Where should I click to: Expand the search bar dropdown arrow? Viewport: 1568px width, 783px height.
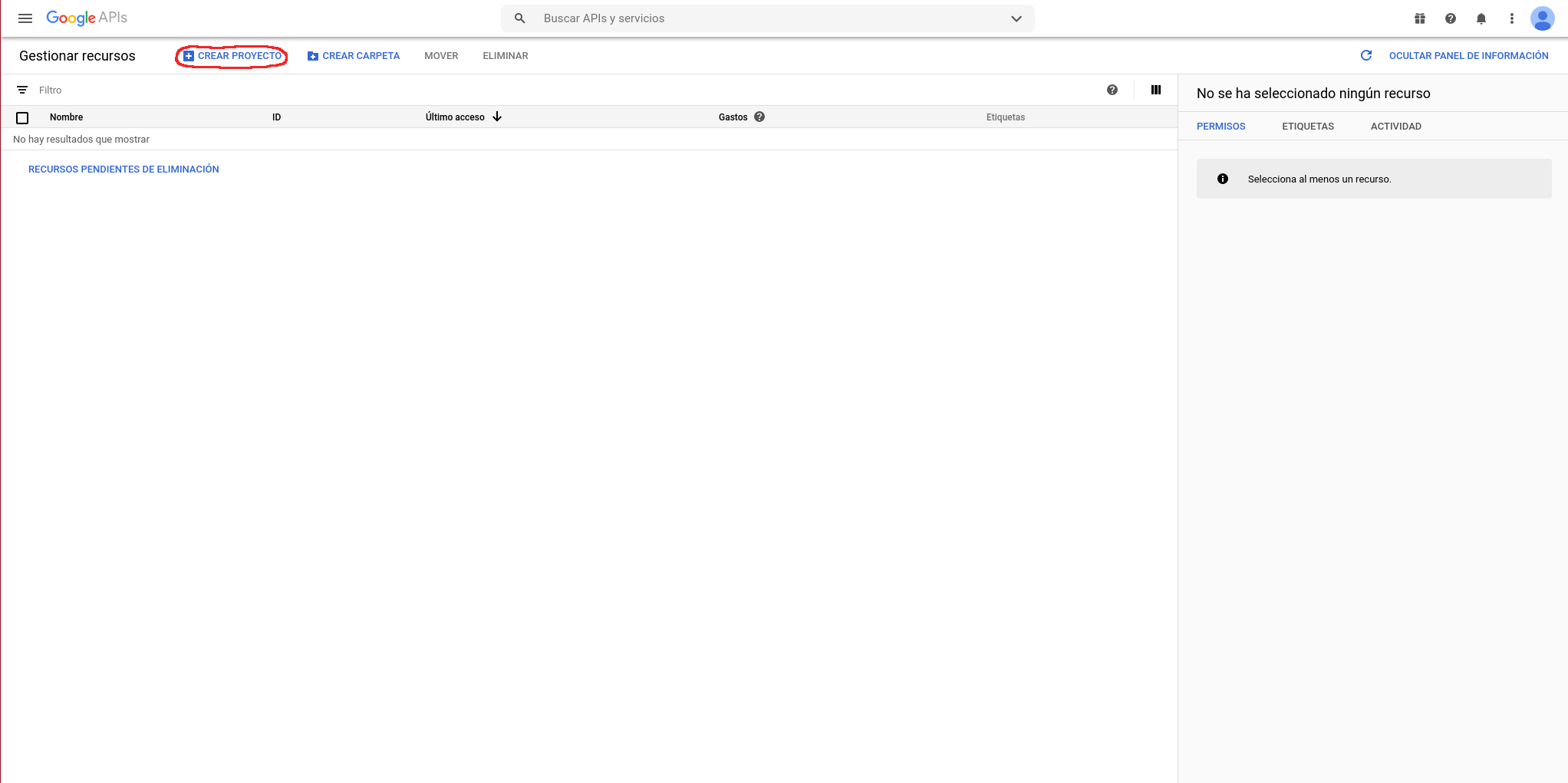coord(1016,18)
